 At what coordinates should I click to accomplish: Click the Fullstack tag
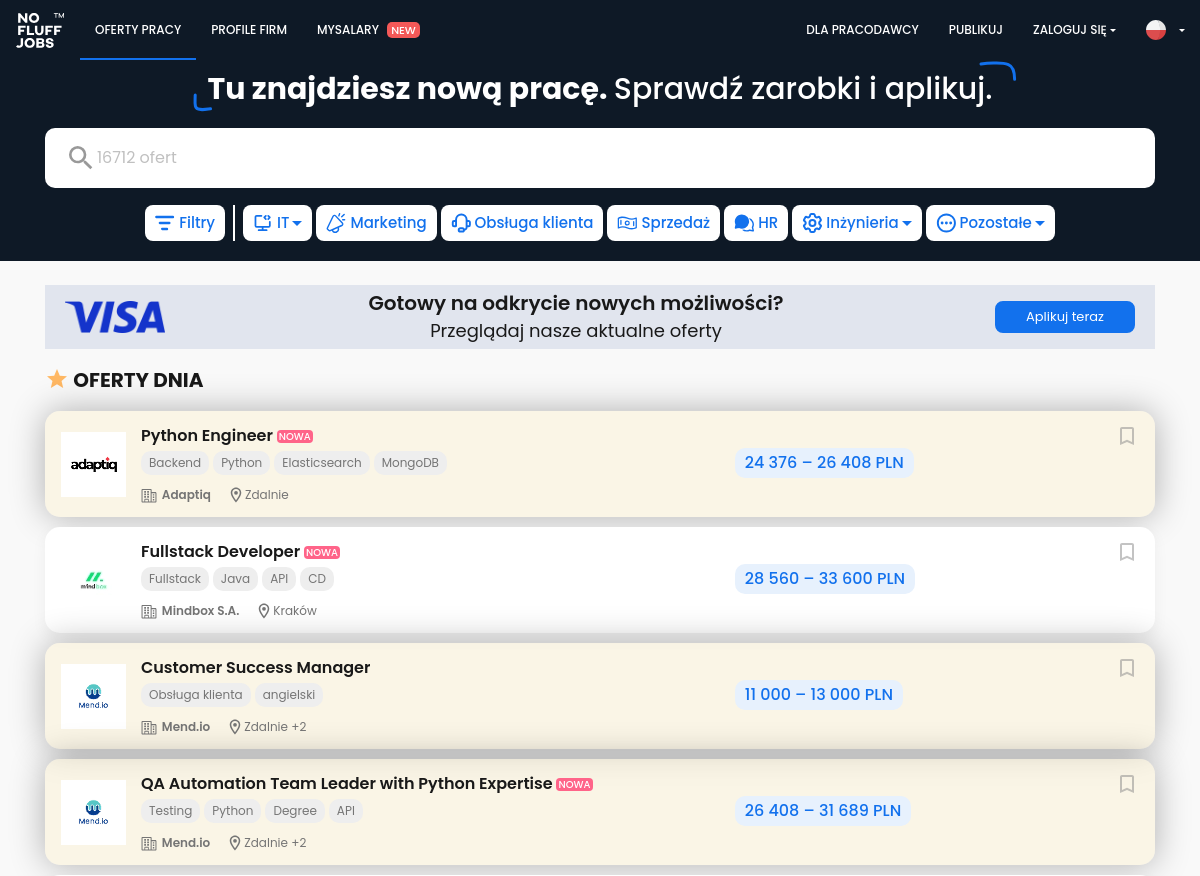tap(175, 579)
